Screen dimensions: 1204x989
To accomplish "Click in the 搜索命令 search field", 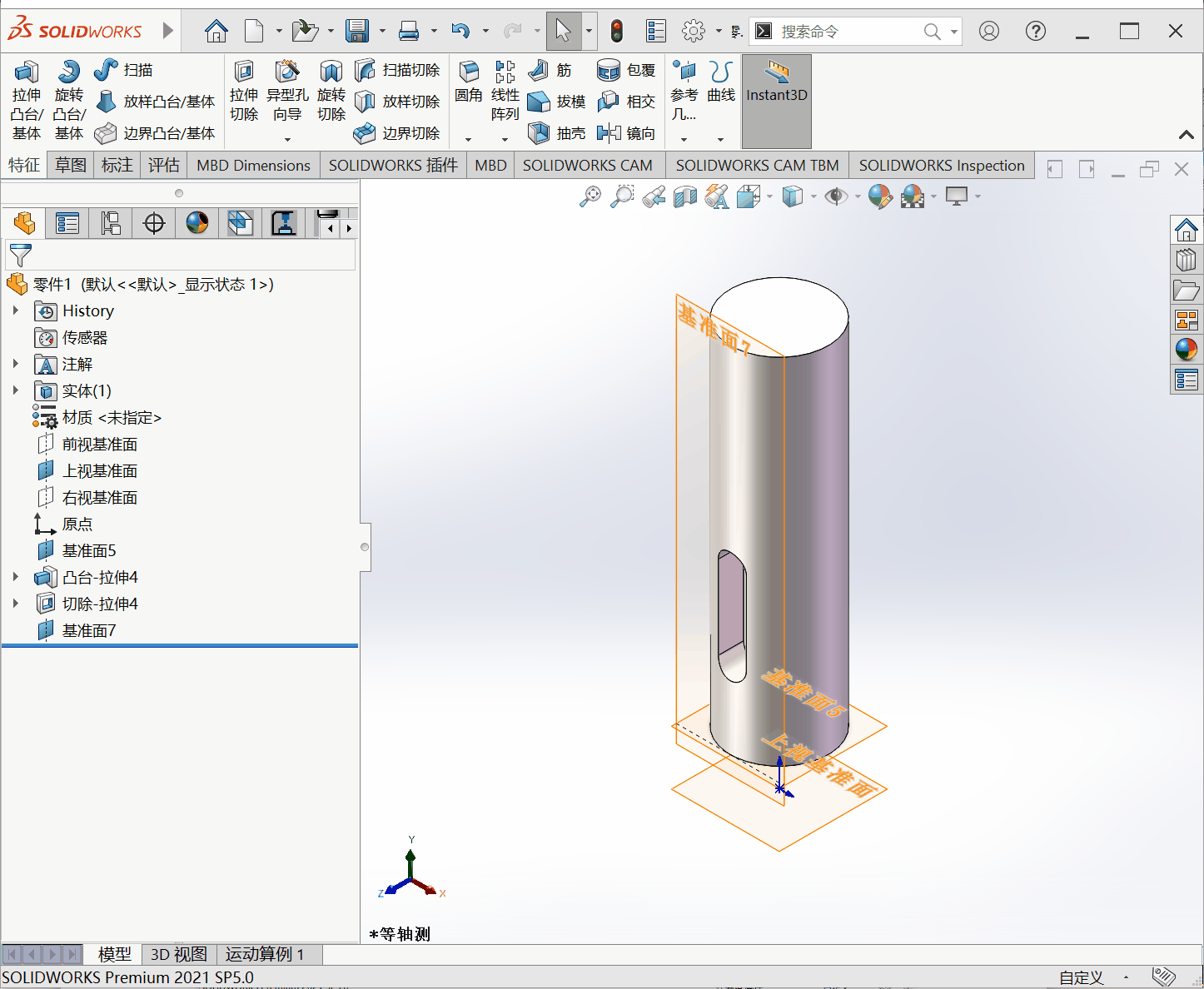I will (849, 32).
